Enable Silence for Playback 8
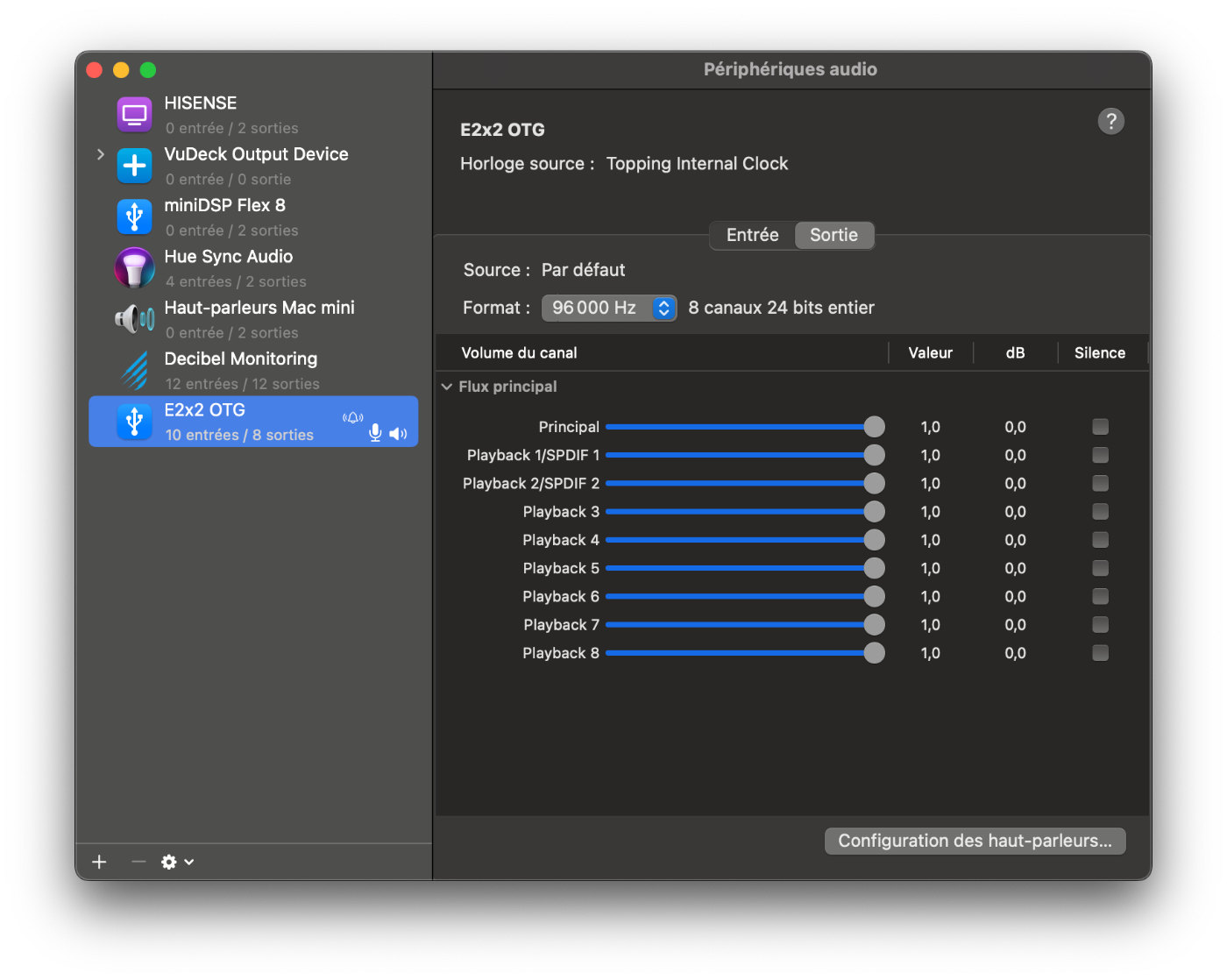The width and height of the screenshot is (1227, 980). [1100, 653]
